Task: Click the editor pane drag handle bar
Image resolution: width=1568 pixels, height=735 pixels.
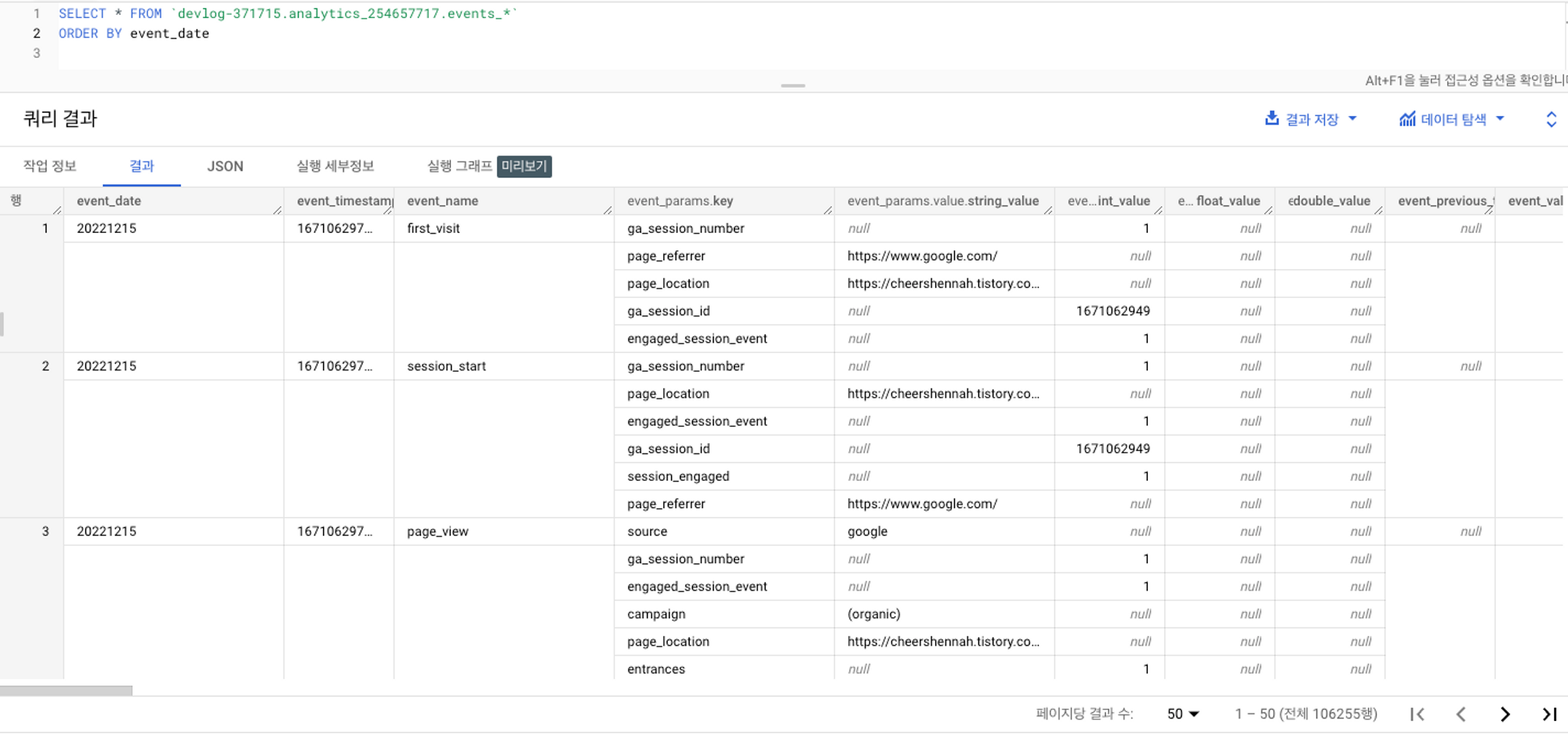Action: pyautogui.click(x=793, y=86)
